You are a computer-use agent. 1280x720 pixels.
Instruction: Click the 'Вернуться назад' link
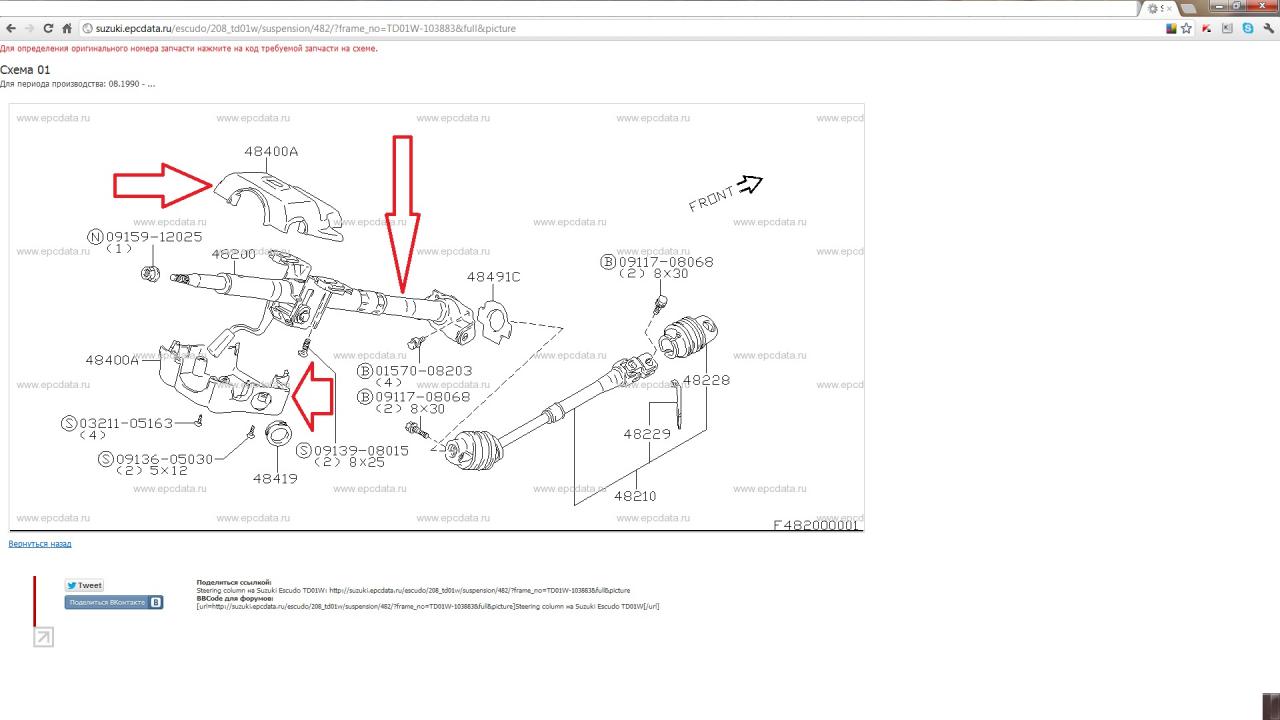coord(40,544)
